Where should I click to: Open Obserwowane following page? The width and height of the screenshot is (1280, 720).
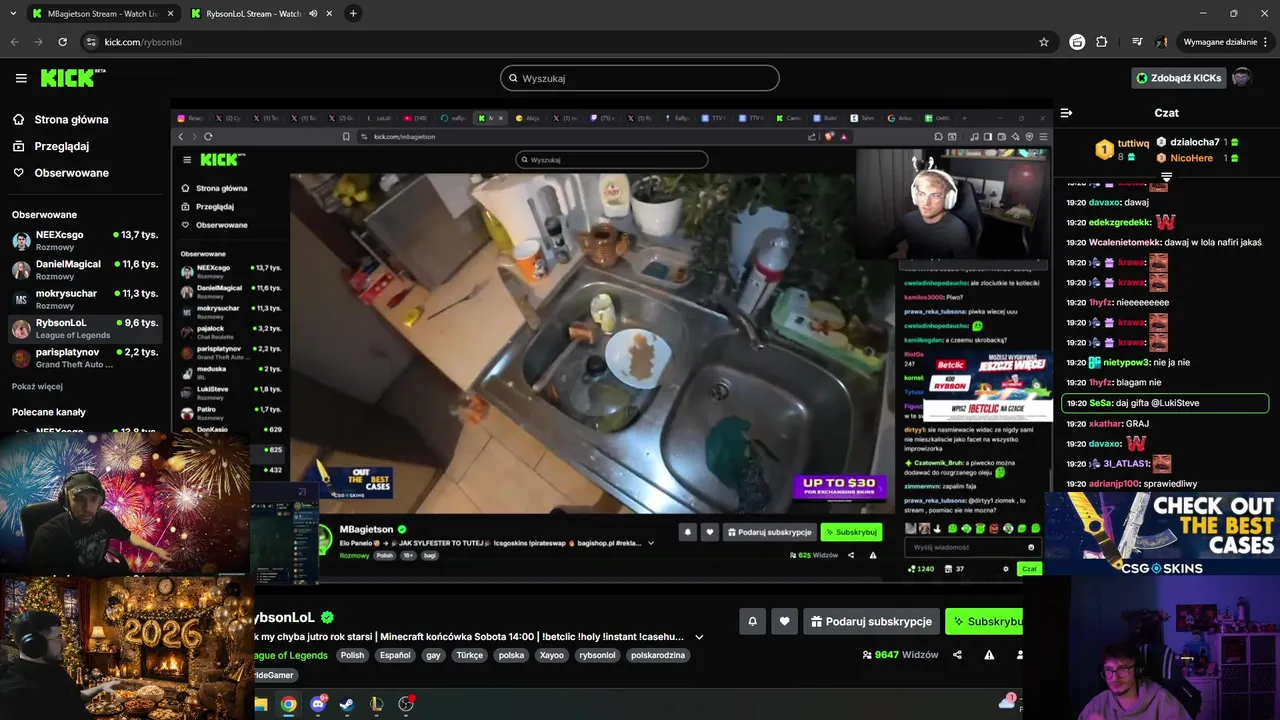tap(71, 173)
